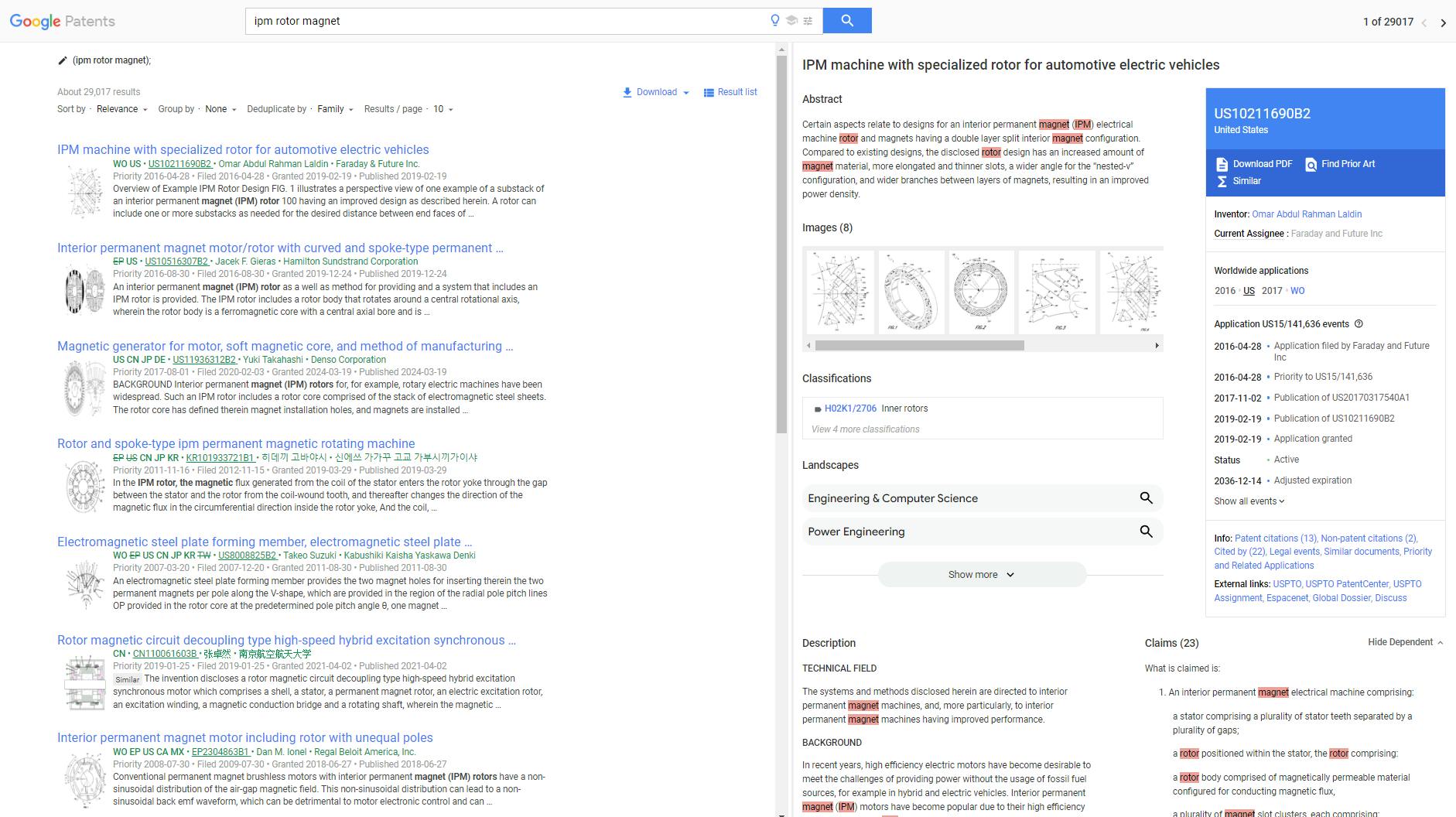Click the Find Prior Art icon

pyautogui.click(x=1311, y=164)
